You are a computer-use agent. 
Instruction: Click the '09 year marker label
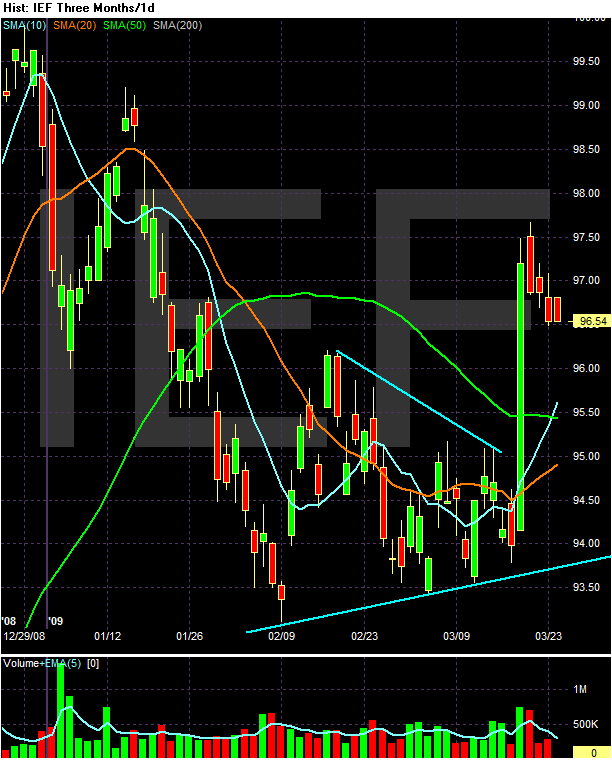click(x=56, y=621)
